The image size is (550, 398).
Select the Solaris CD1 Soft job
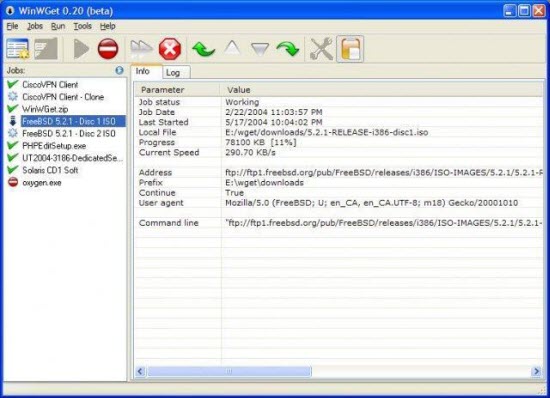50,170
